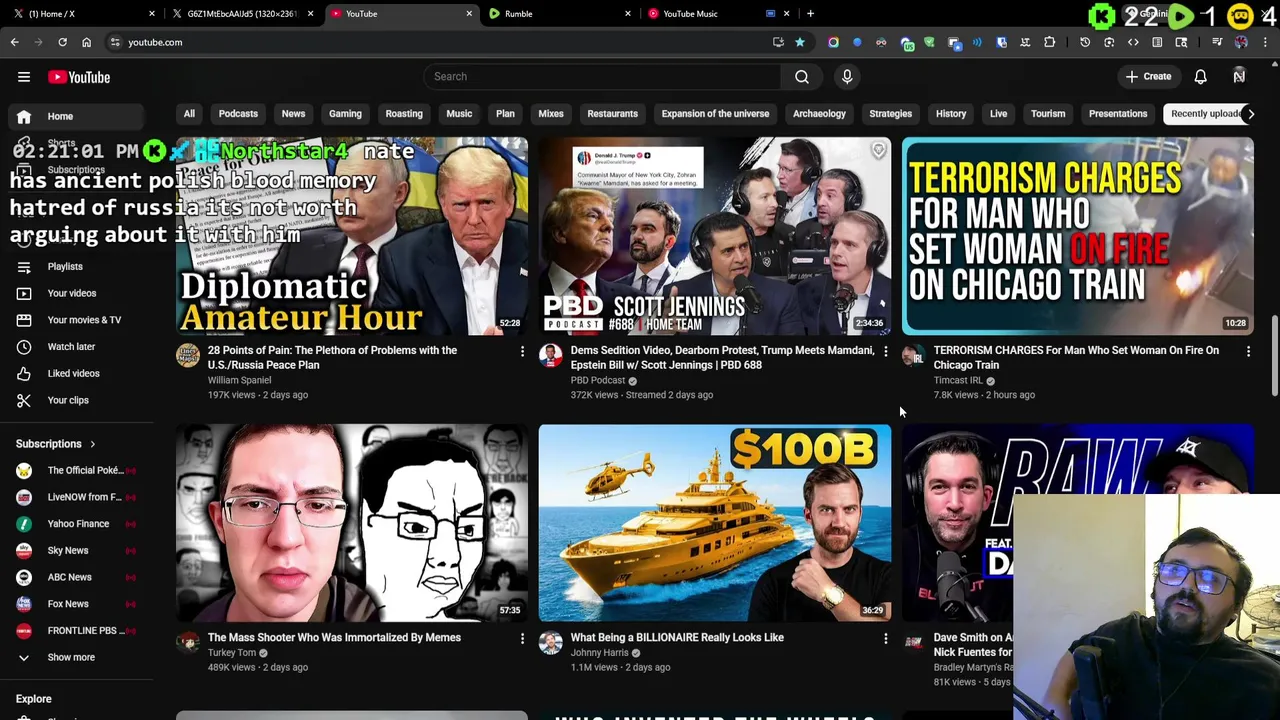Viewport: 1280px width, 720px height.
Task: Open Watch later list
Action: (77, 346)
